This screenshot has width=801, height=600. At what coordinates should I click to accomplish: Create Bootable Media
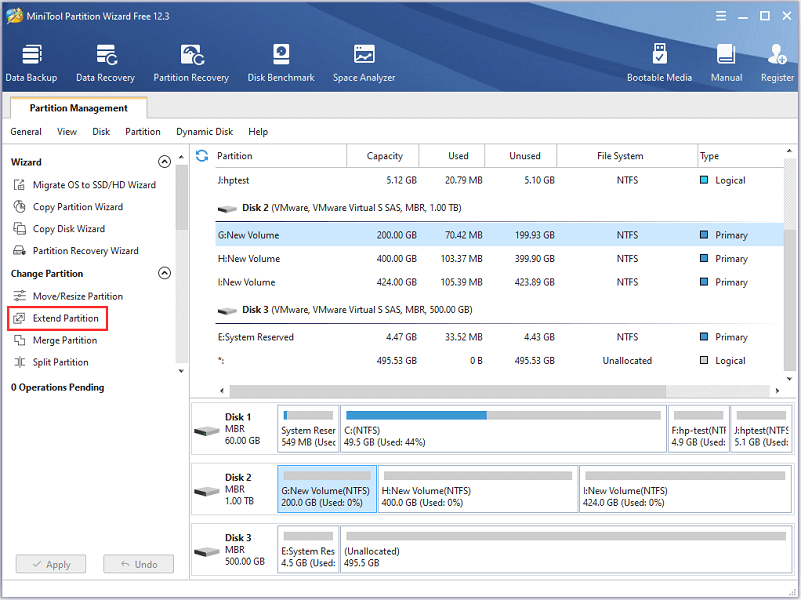pos(659,63)
